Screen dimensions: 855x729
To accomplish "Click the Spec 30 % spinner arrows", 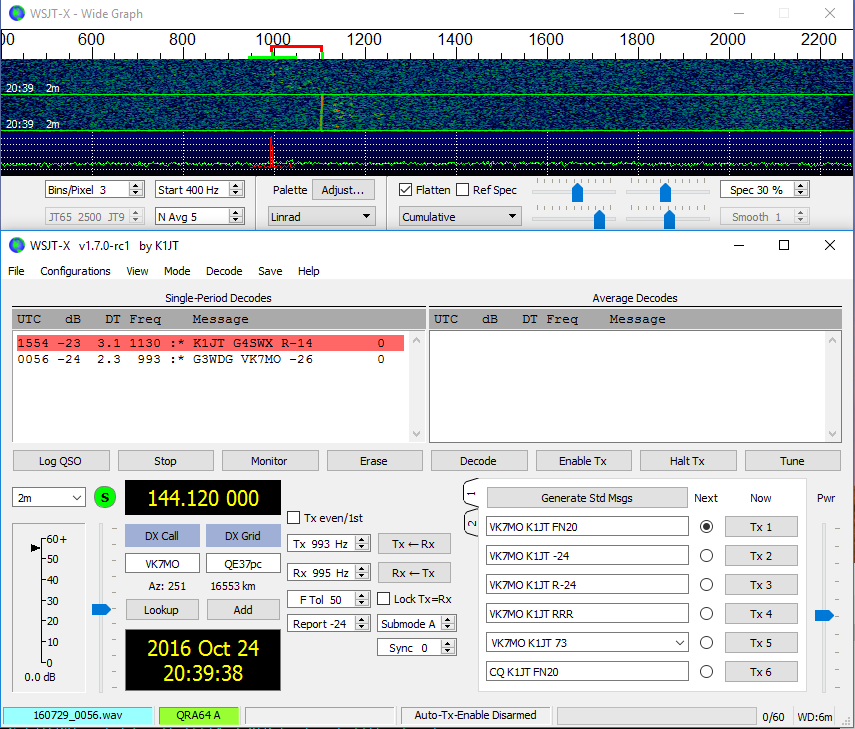I will pos(800,189).
